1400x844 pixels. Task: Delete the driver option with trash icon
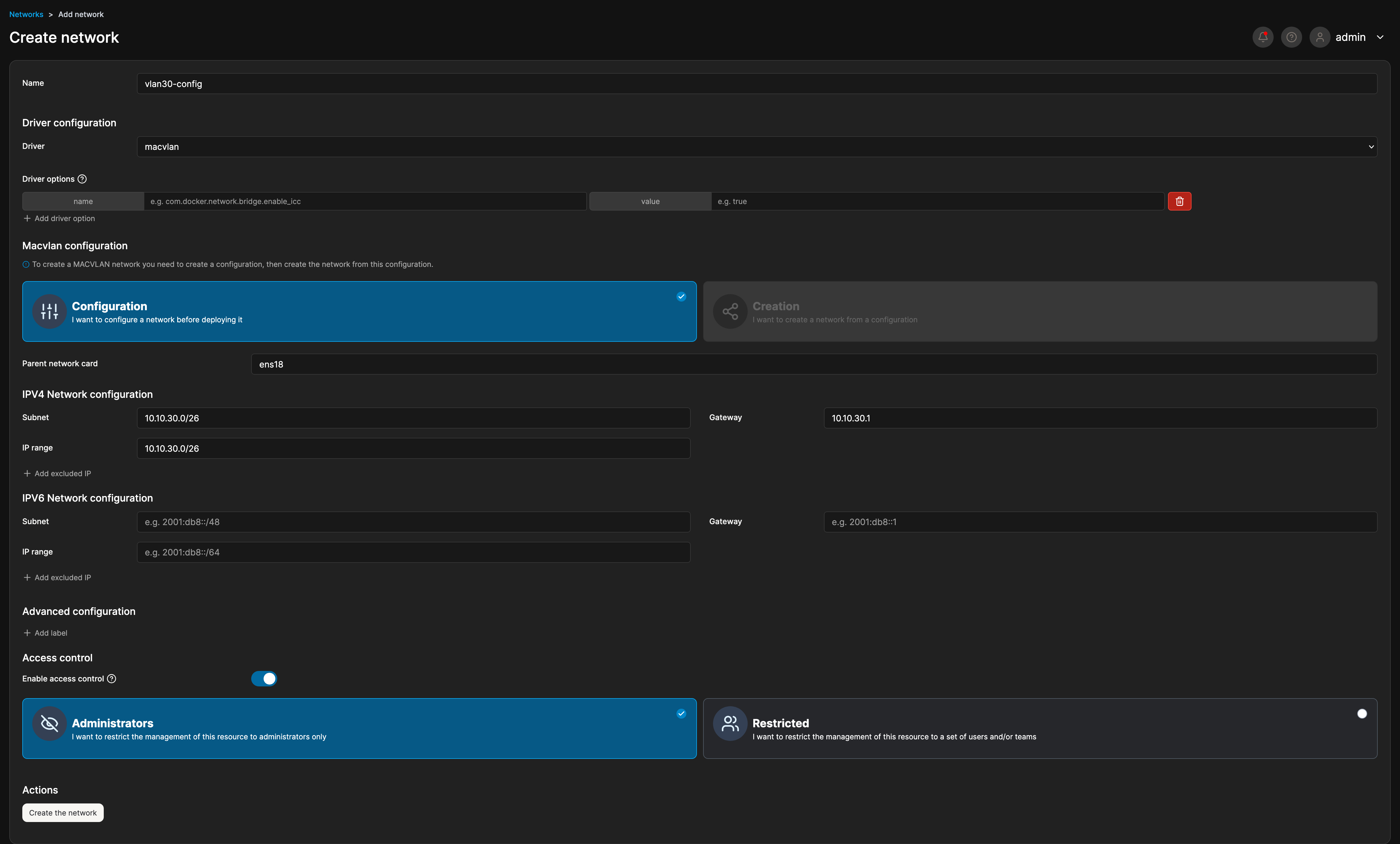[x=1179, y=201]
